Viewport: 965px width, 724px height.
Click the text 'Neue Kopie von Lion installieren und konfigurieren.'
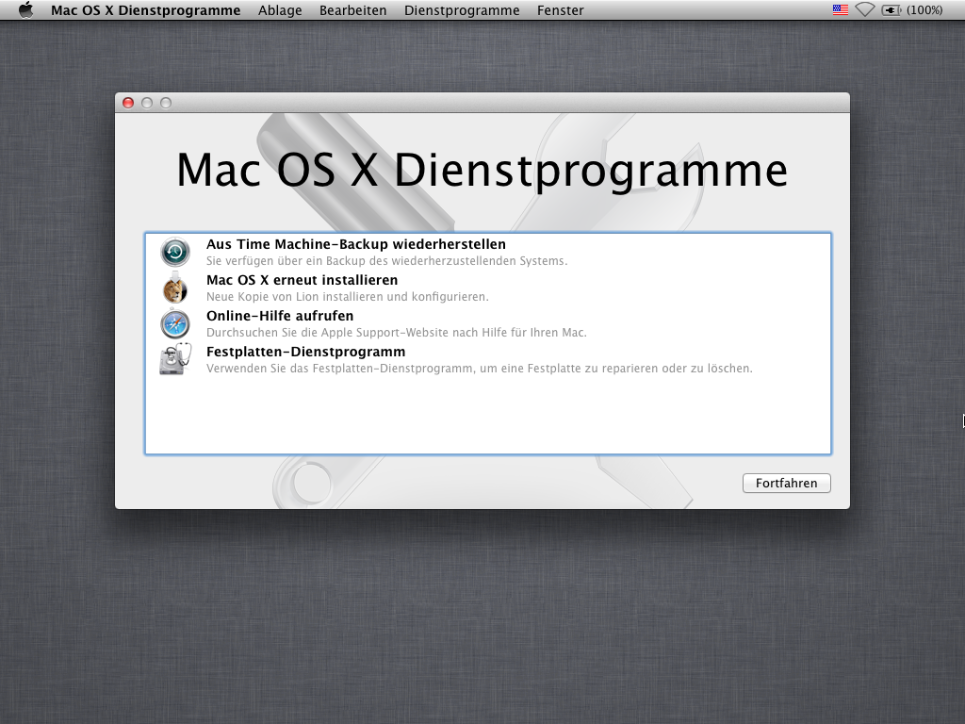pyautogui.click(x=347, y=297)
